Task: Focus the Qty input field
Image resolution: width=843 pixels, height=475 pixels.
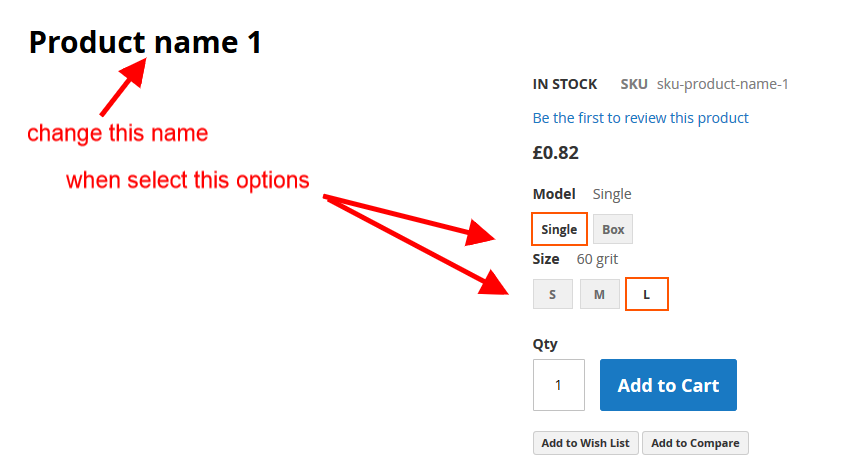Action: 558,385
